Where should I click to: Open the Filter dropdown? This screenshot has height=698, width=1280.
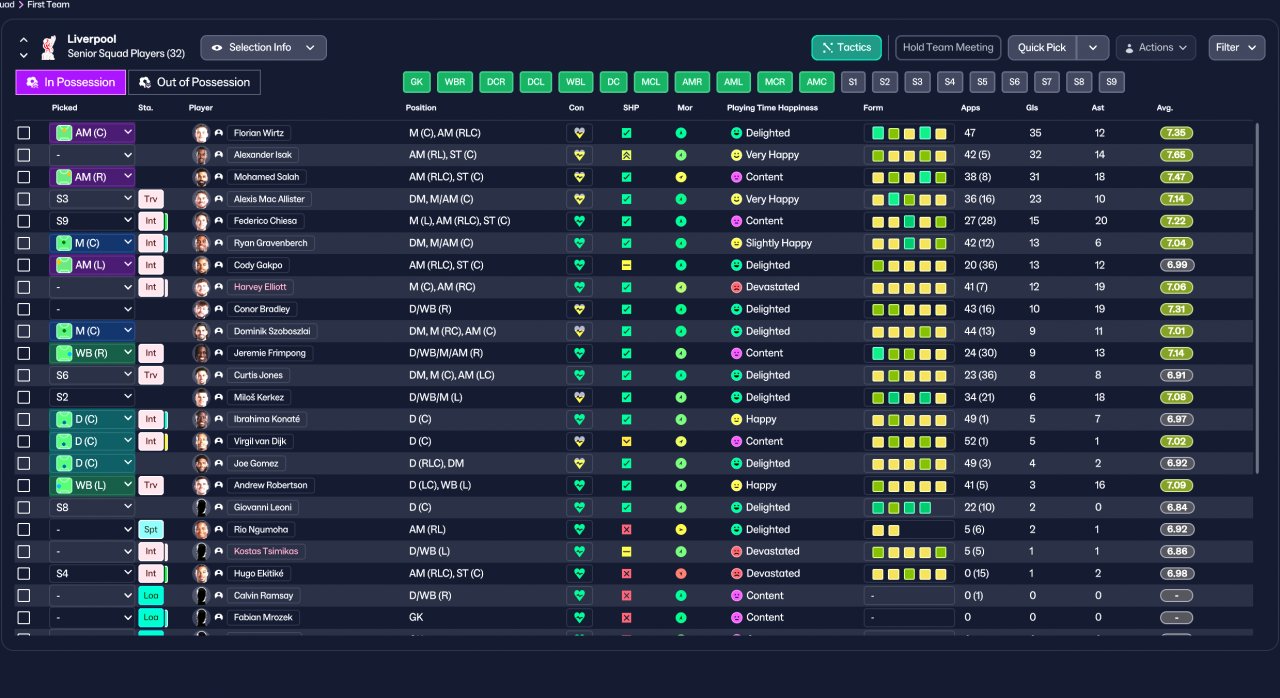(x=1237, y=47)
